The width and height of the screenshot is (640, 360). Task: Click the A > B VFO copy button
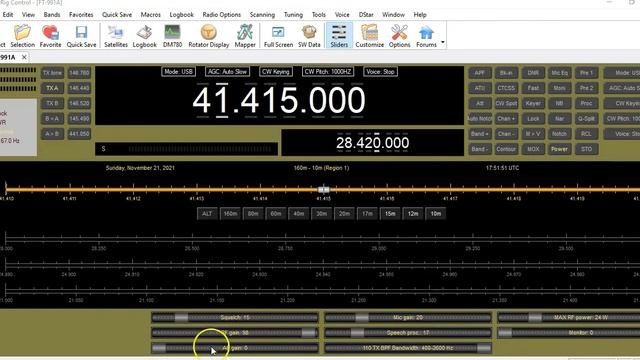coord(52,134)
